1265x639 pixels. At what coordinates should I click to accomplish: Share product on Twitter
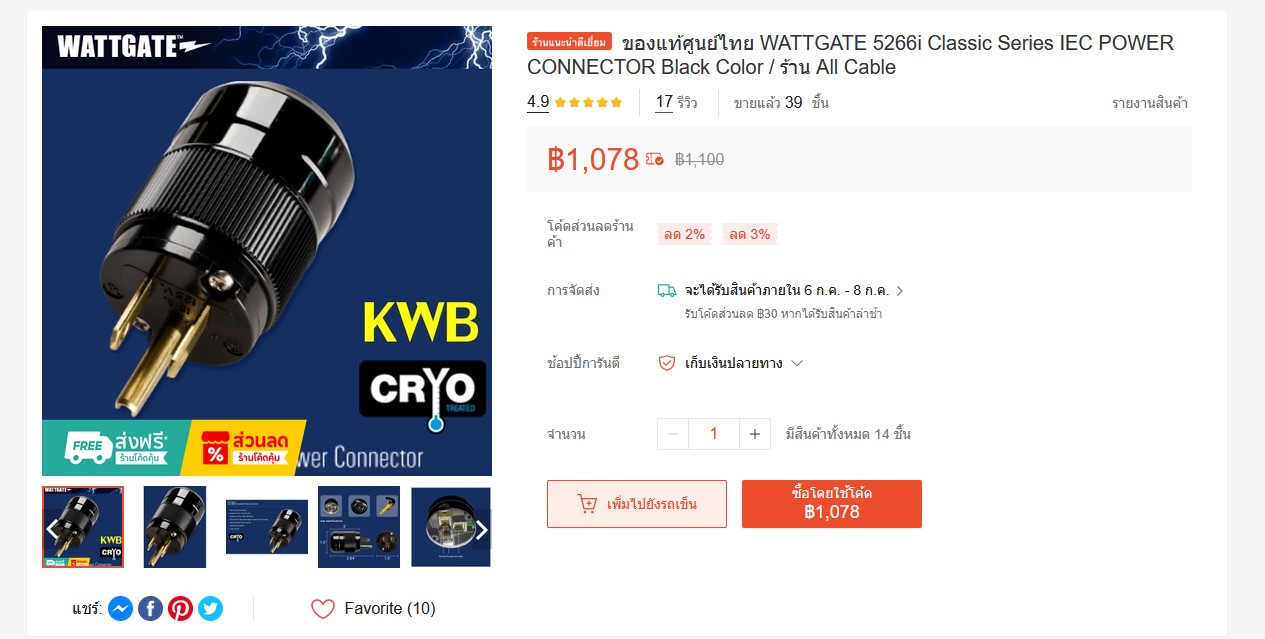(x=210, y=608)
